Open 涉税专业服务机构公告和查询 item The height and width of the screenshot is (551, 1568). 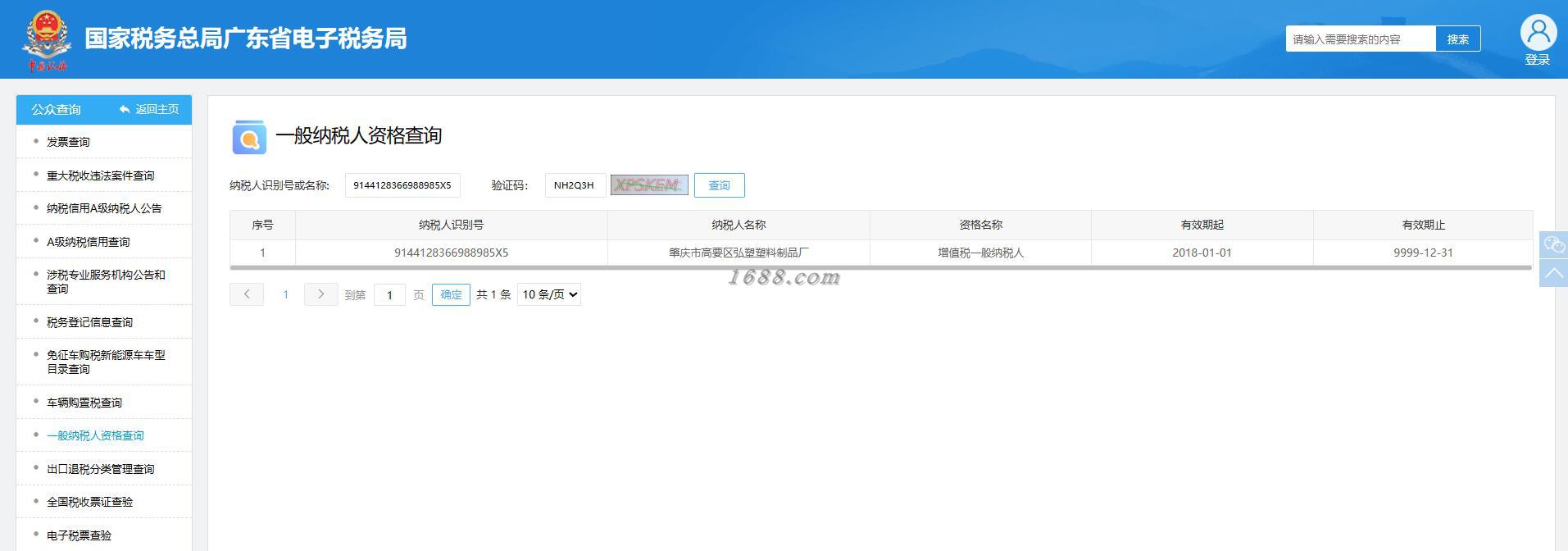[106, 281]
